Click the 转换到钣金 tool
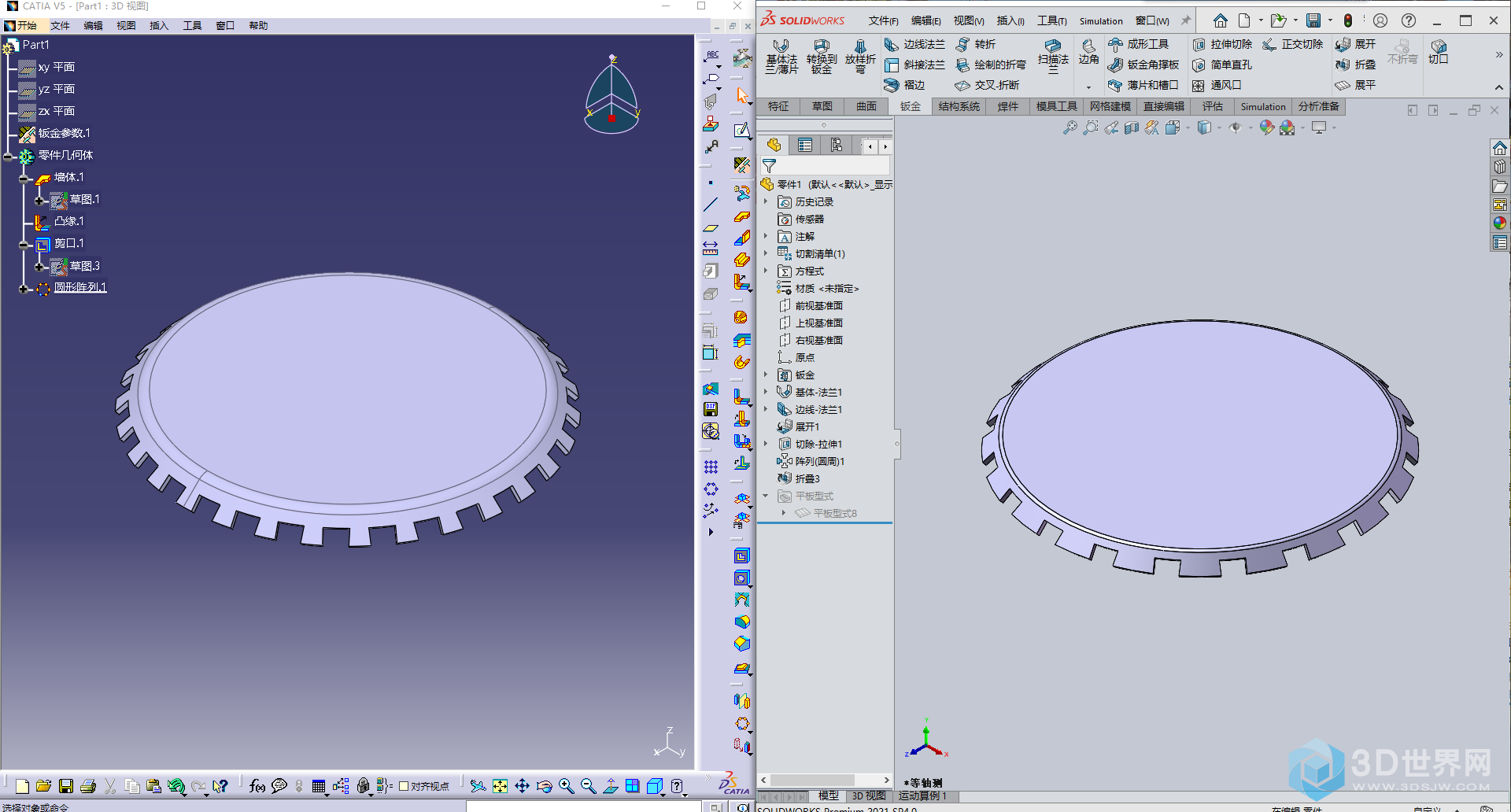1511x812 pixels. (822, 56)
